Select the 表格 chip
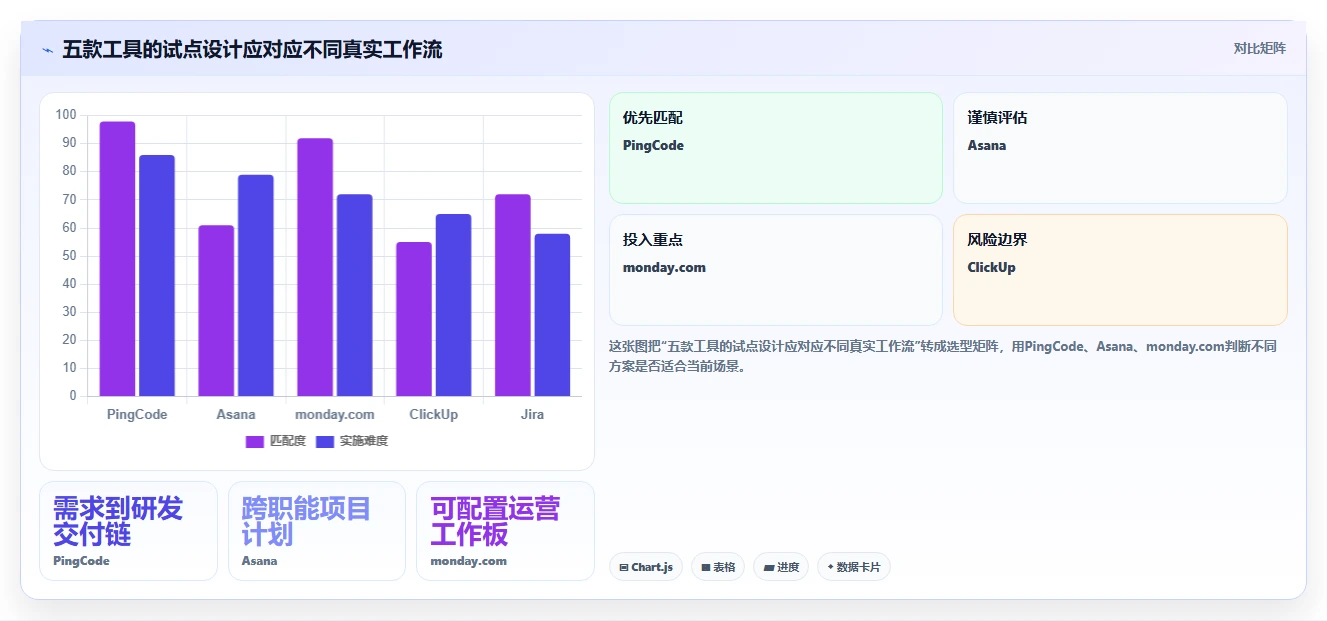Image resolution: width=1327 pixels, height=621 pixels. point(718,567)
